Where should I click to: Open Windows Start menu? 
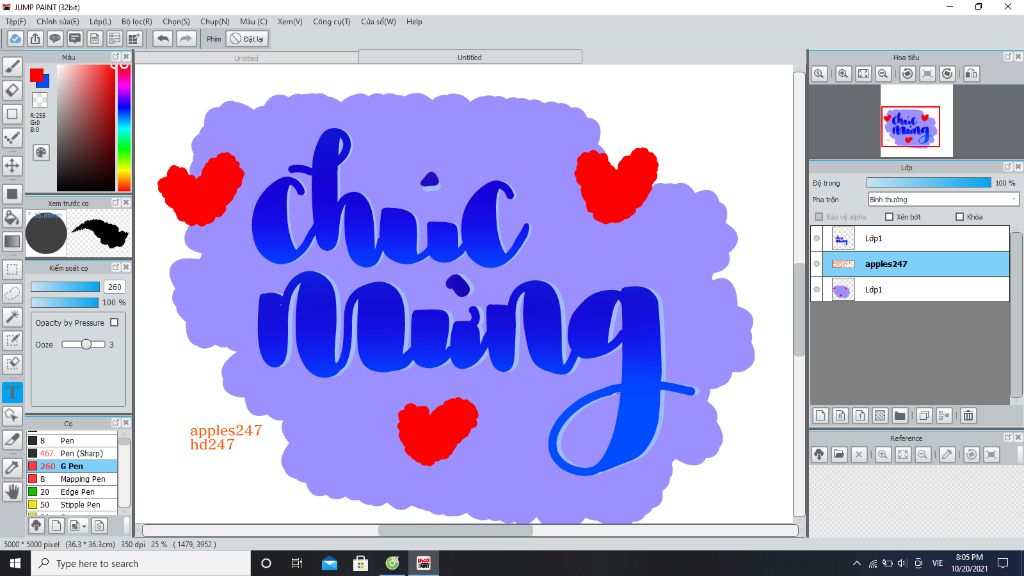tap(15, 563)
